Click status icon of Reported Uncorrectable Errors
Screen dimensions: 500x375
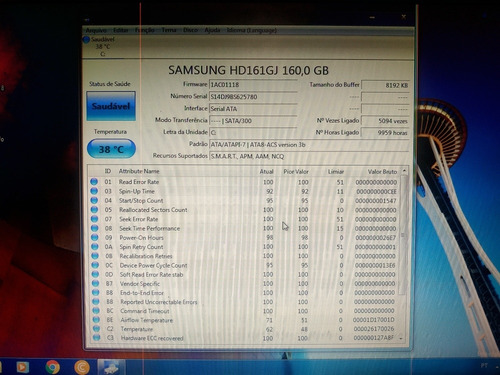tap(96, 302)
